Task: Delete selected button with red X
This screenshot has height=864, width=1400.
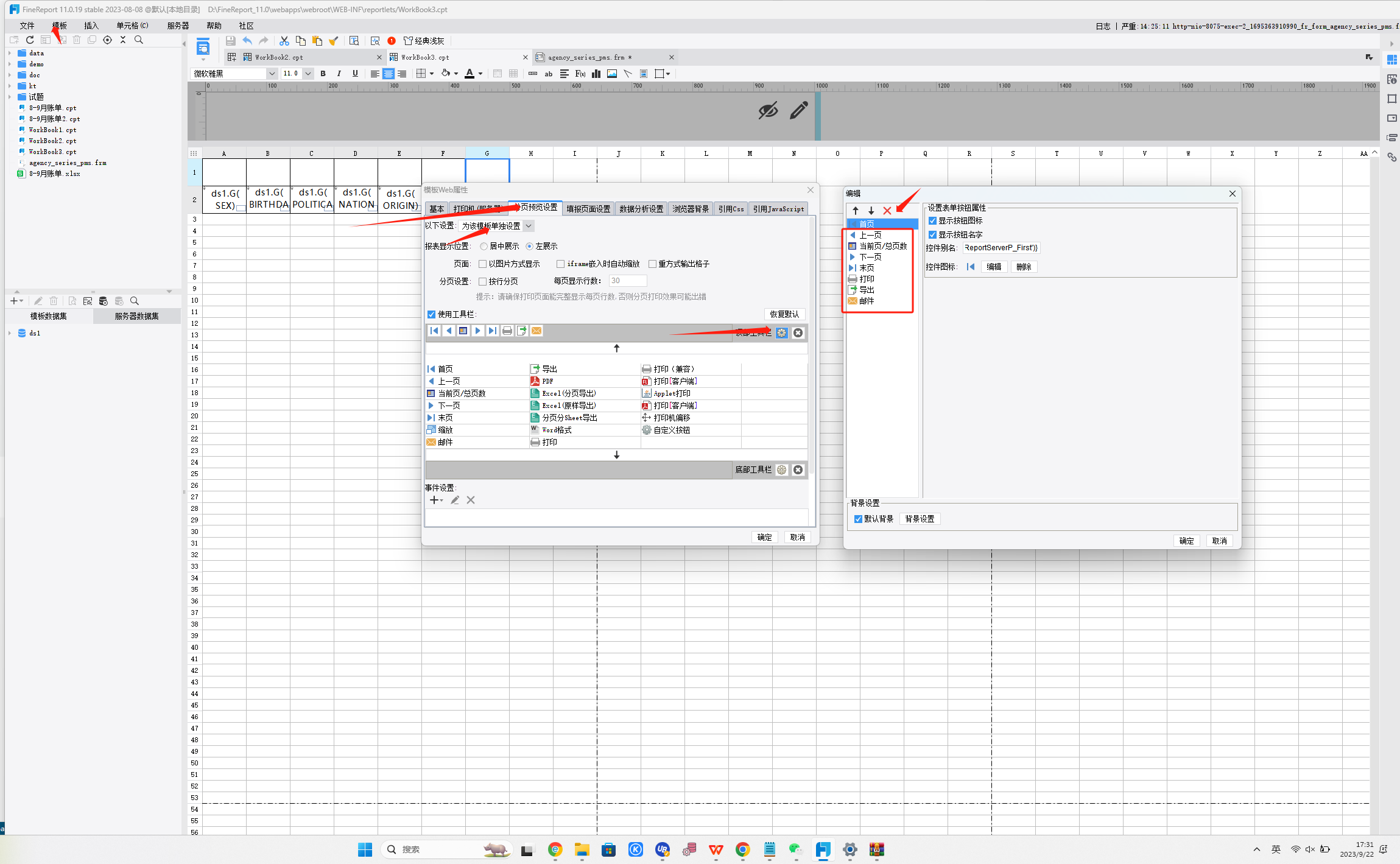Action: [x=887, y=211]
